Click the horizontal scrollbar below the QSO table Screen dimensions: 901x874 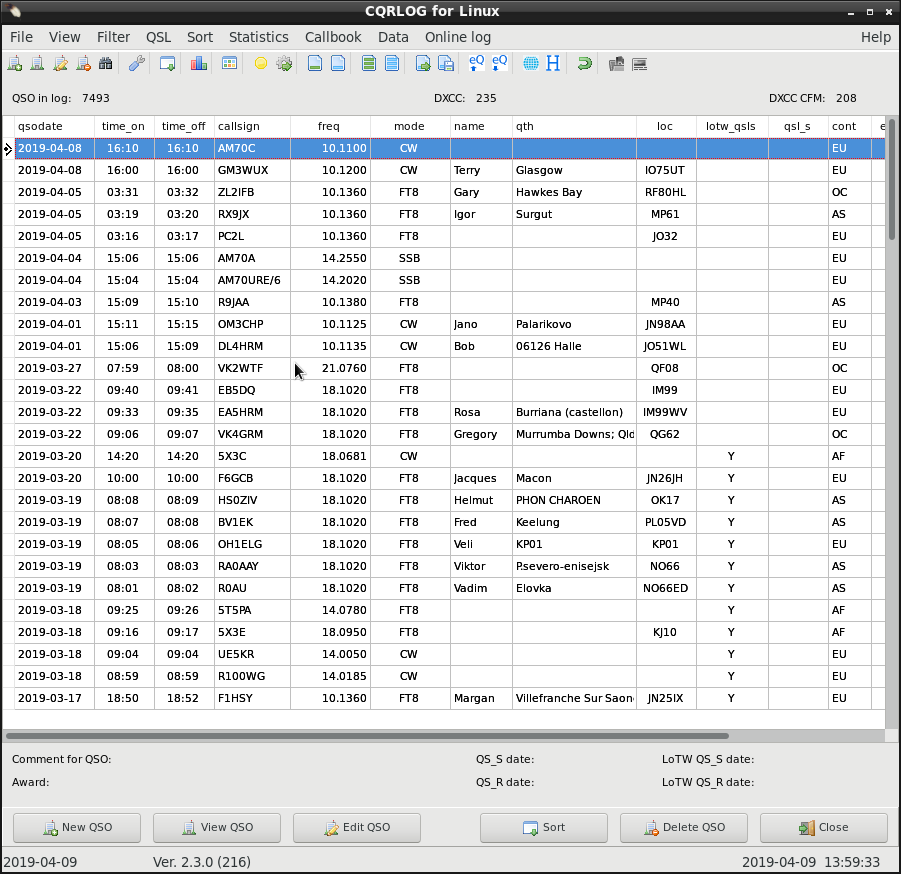[x=444, y=736]
